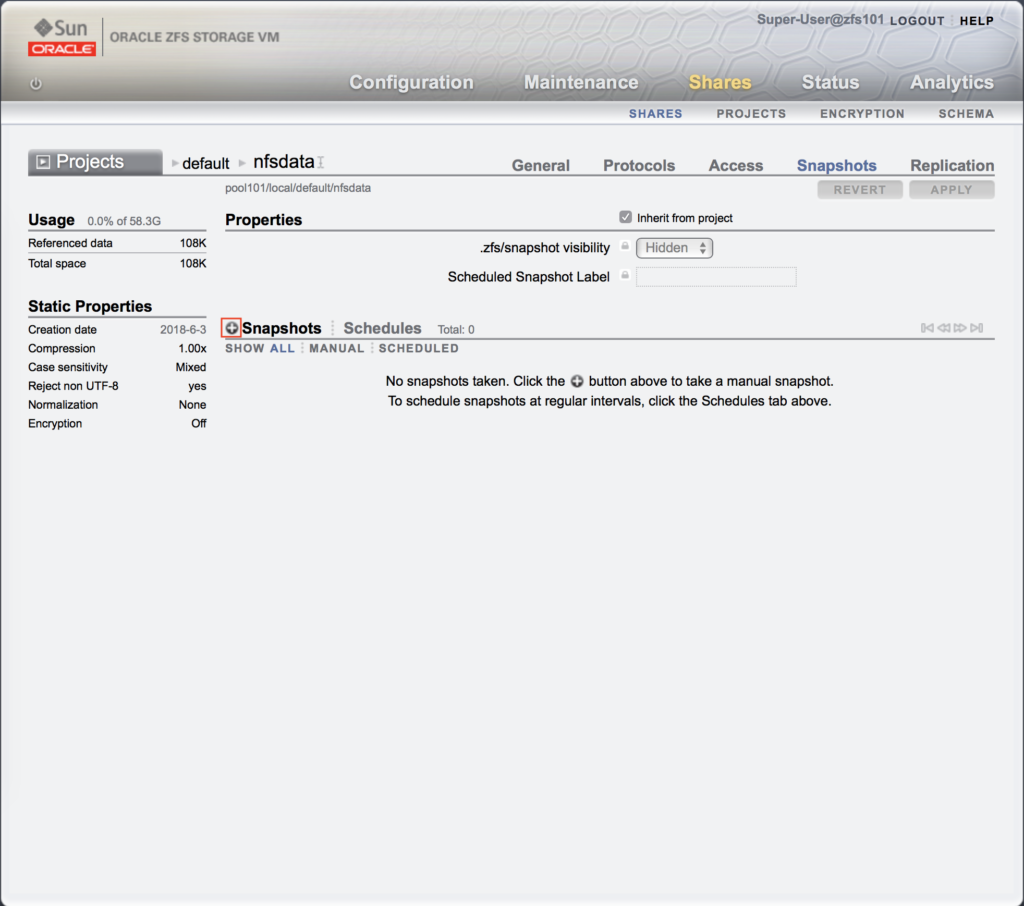
Task: Click the Projects panel expand icon
Action: pos(43,162)
